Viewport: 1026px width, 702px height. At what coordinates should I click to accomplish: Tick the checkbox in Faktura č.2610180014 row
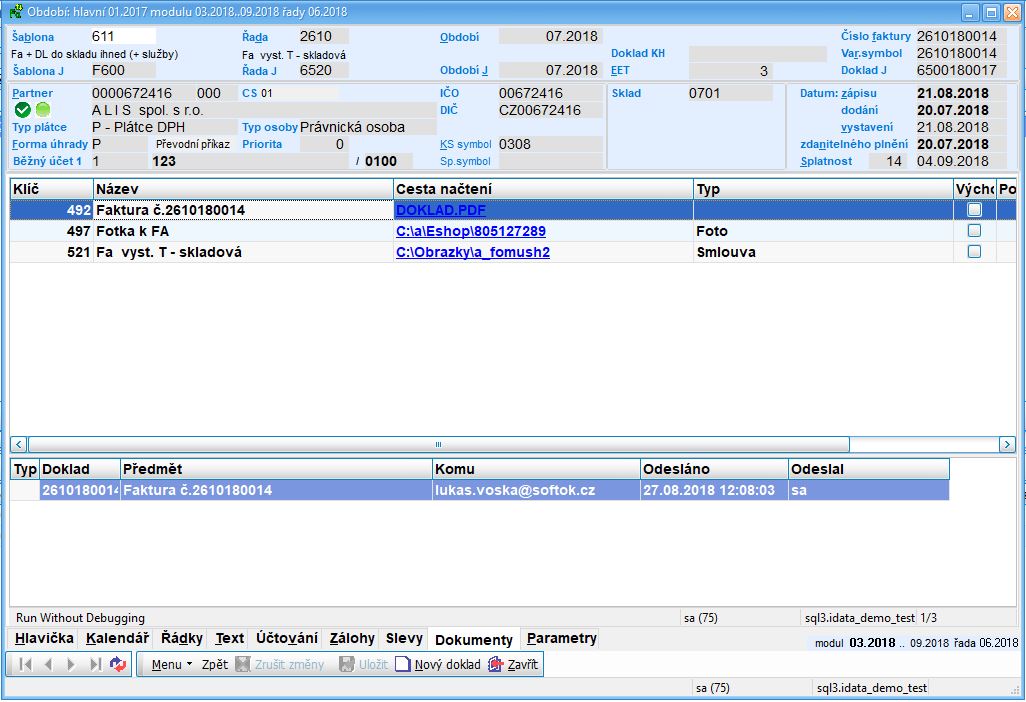[x=974, y=209]
